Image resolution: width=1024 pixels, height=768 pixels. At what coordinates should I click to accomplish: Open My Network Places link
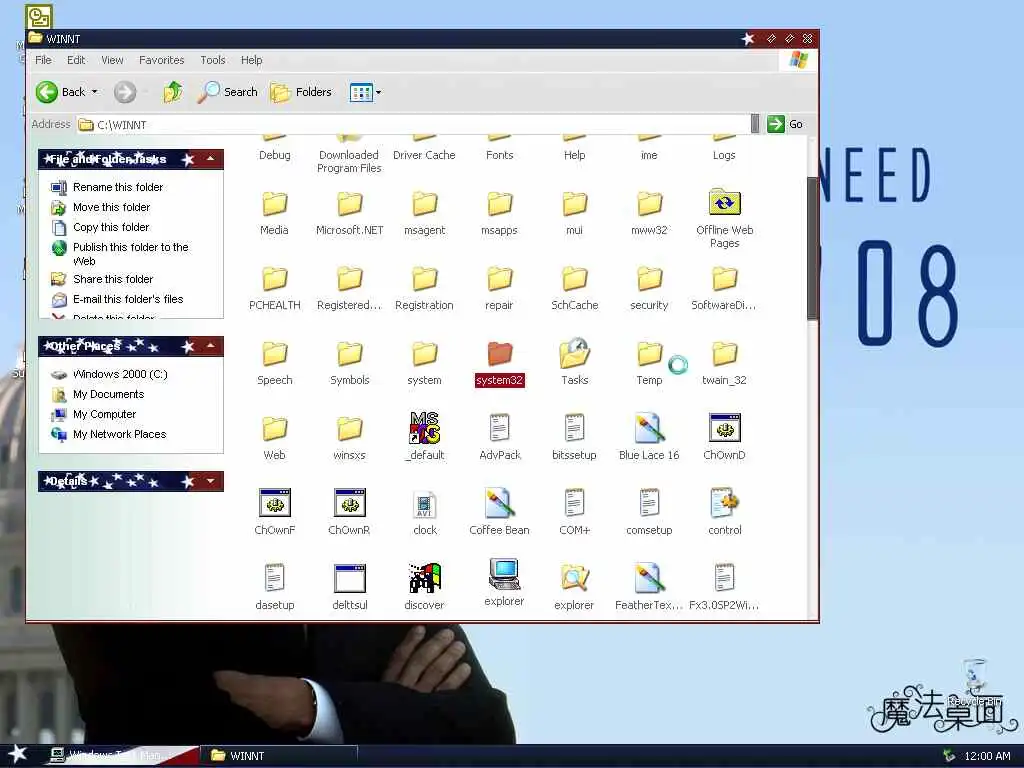[109, 434]
